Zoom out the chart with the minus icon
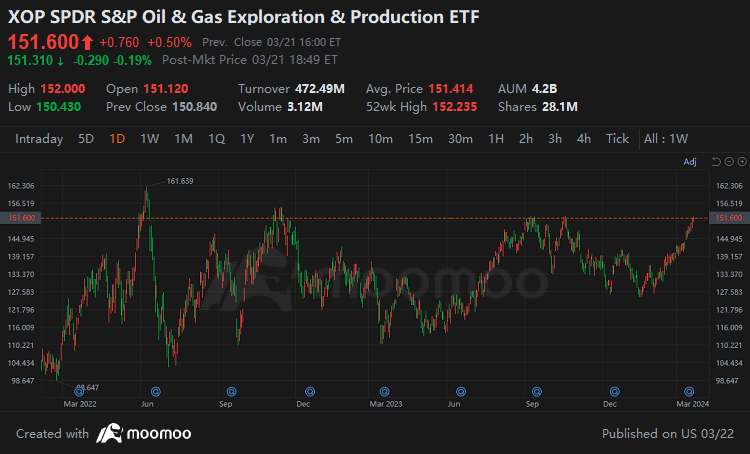The image size is (750, 454). [729, 162]
